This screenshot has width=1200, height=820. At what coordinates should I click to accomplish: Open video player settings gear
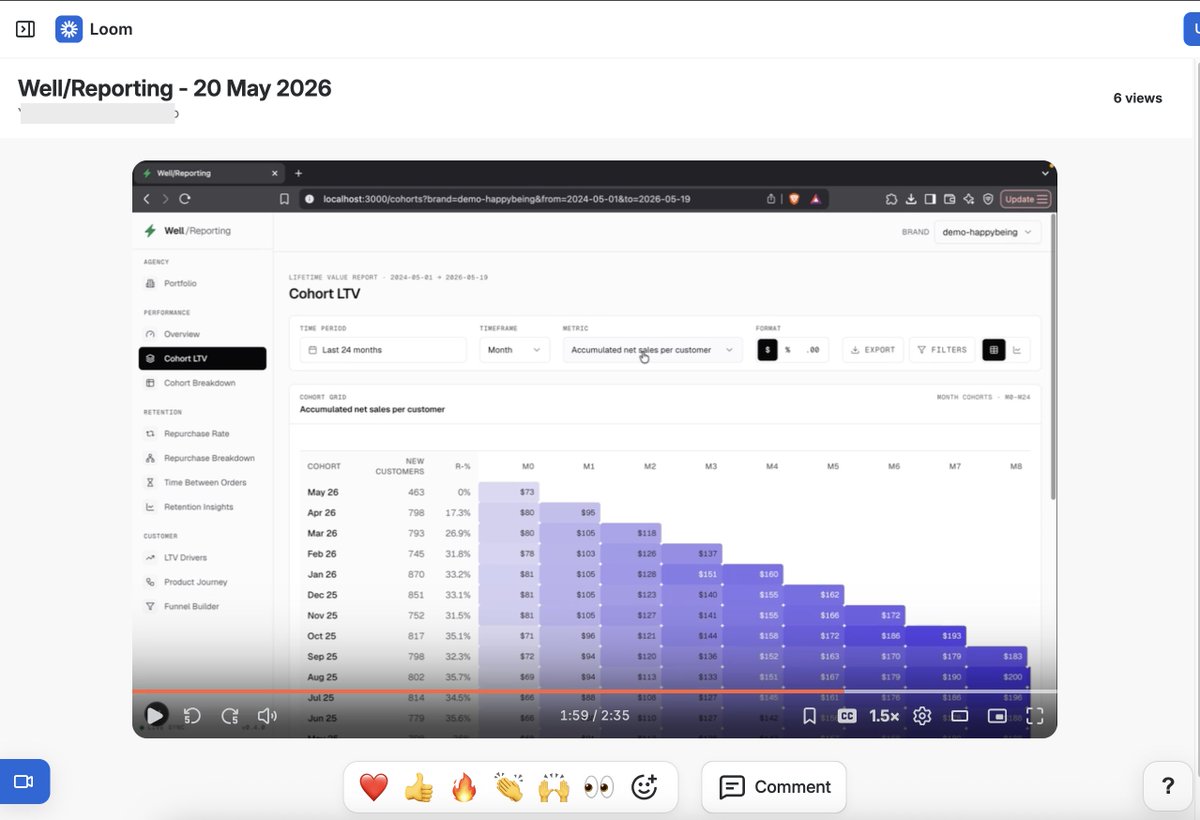(922, 716)
